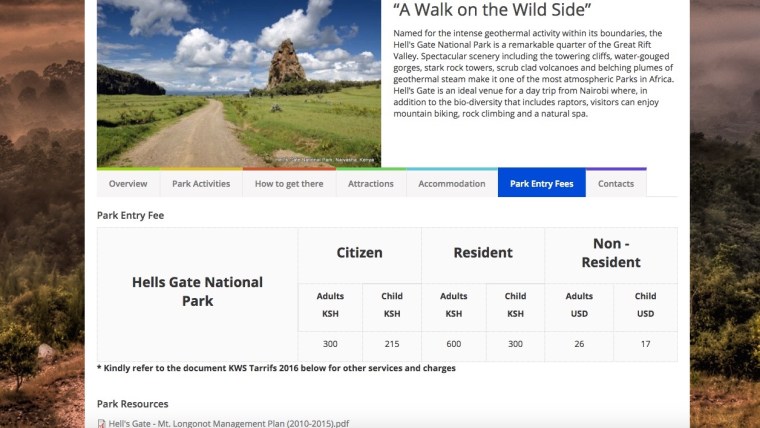Click the Non-Resident child fee value 17
Image resolution: width=760 pixels, height=428 pixels.
(645, 344)
